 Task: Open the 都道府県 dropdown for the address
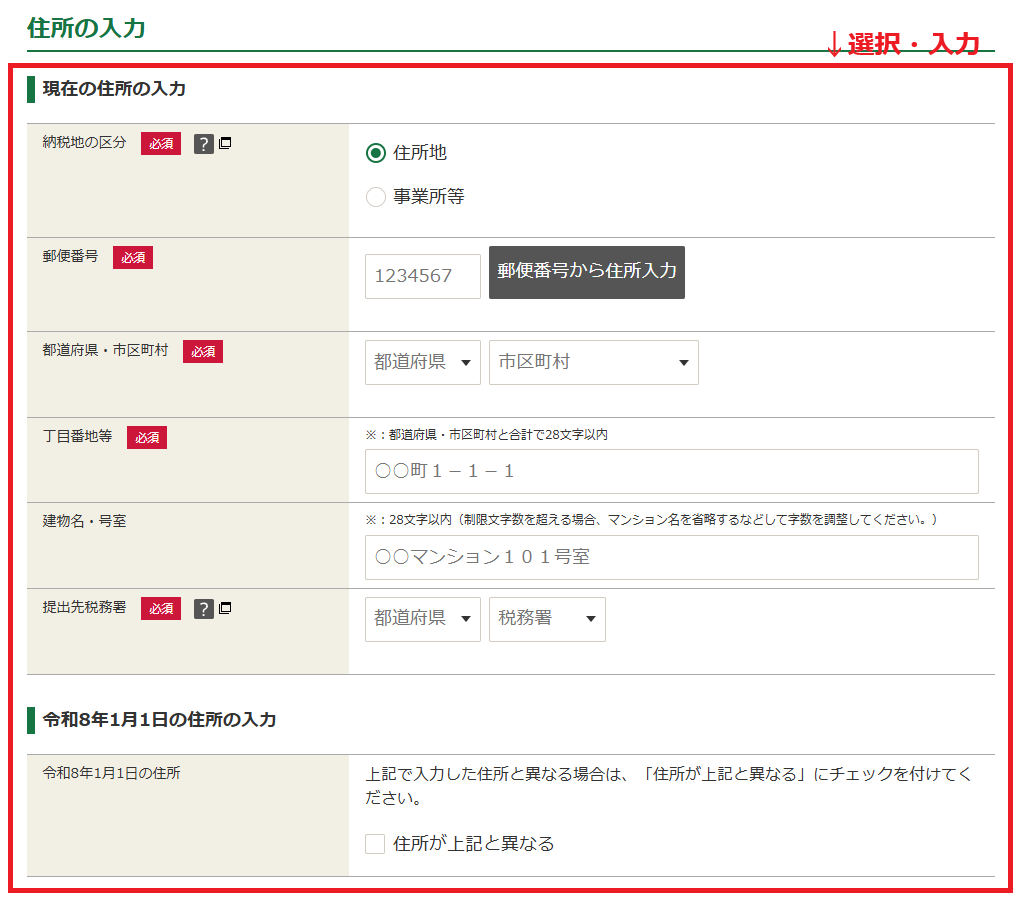click(422, 363)
